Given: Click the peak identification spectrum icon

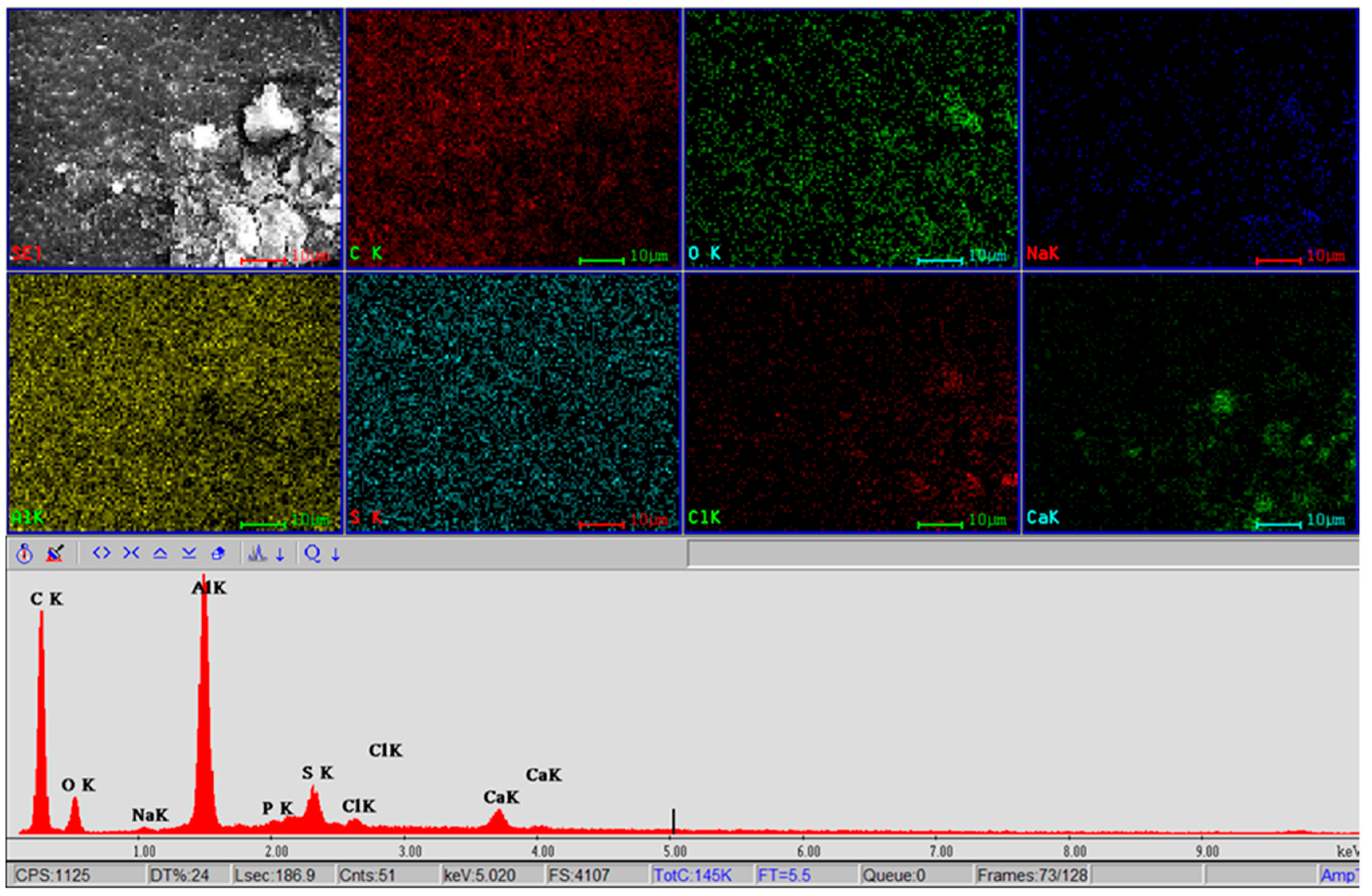Looking at the screenshot, I should coord(257,554).
